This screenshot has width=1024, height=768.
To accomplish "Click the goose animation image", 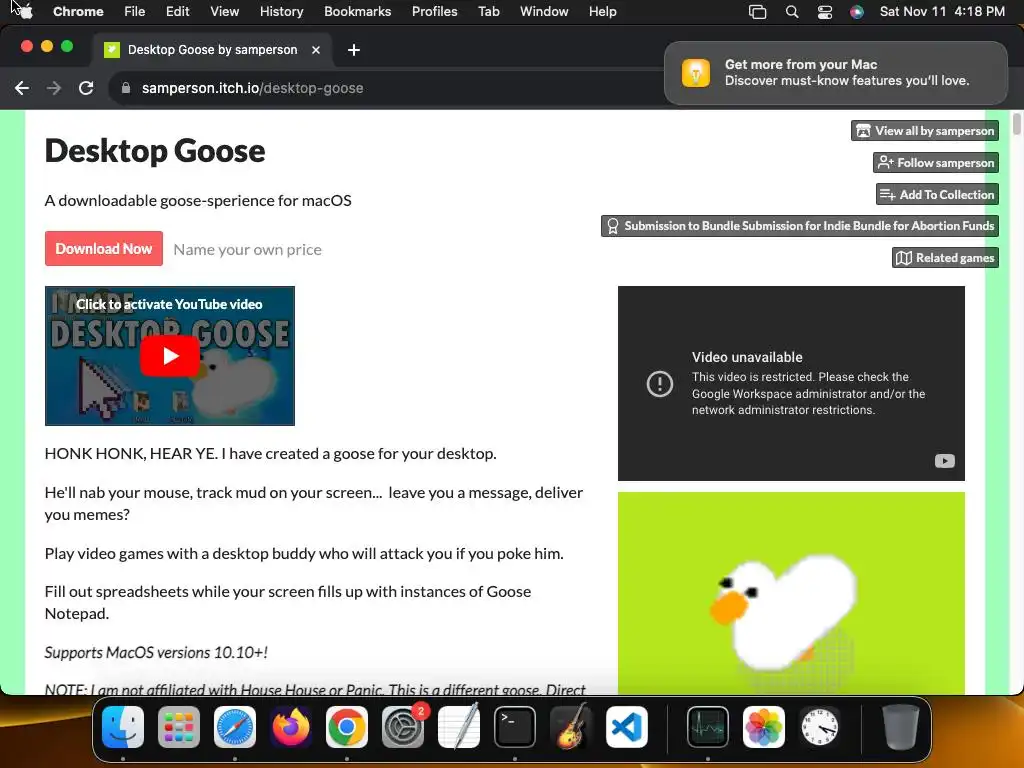I will [x=791, y=593].
